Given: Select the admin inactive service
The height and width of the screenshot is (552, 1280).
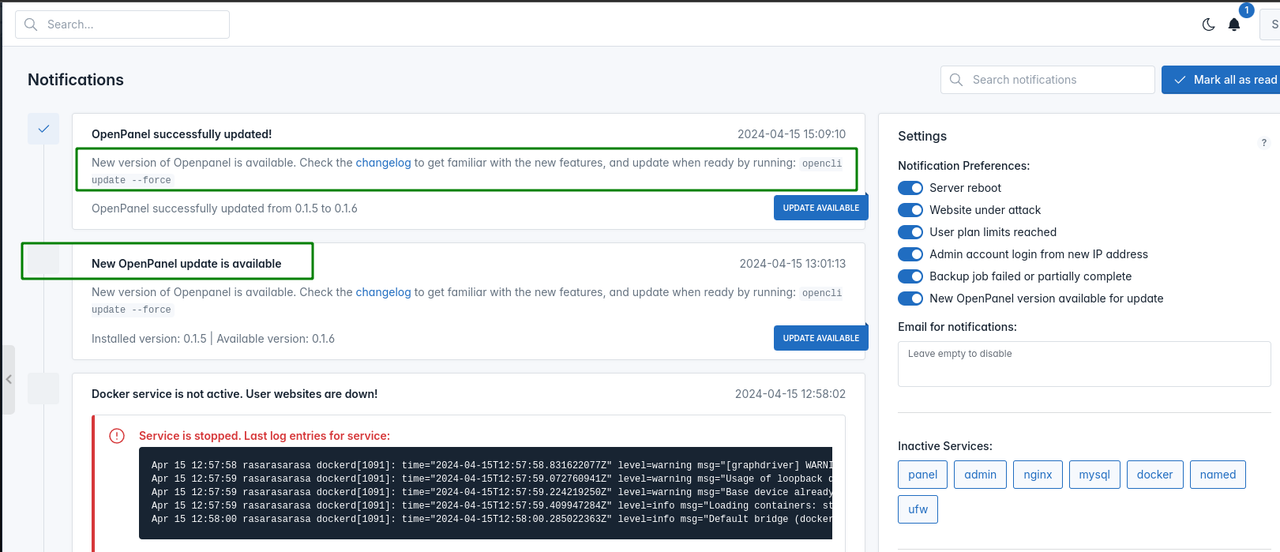Looking at the screenshot, I should click(x=980, y=475).
